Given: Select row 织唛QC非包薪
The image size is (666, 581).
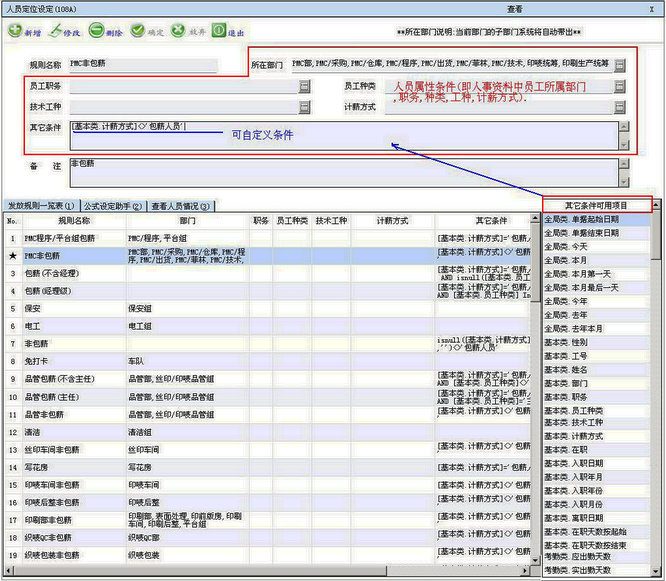Looking at the screenshot, I should click(x=268, y=538).
